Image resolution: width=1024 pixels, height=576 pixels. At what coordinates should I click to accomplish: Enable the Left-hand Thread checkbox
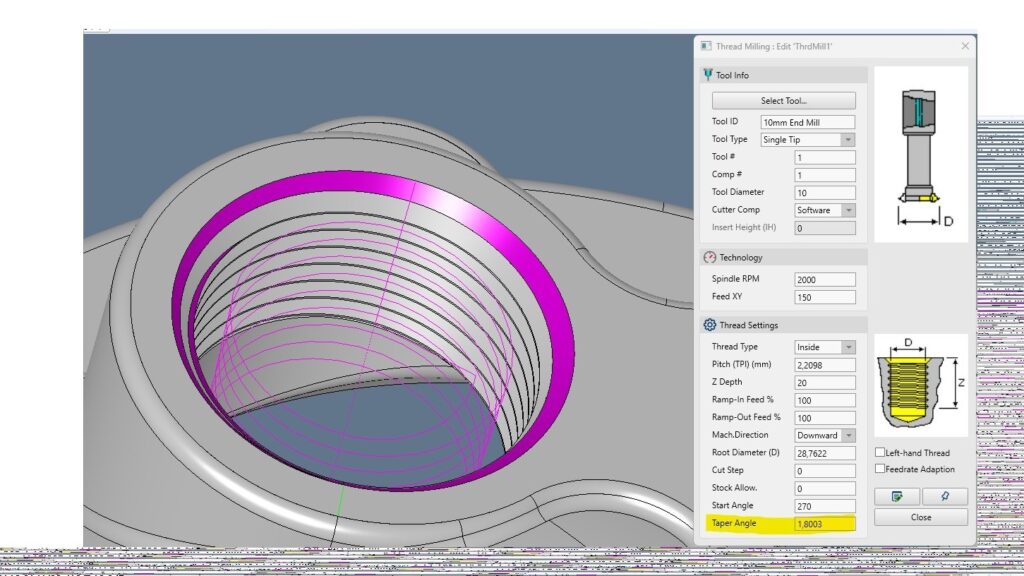pyautogui.click(x=880, y=453)
